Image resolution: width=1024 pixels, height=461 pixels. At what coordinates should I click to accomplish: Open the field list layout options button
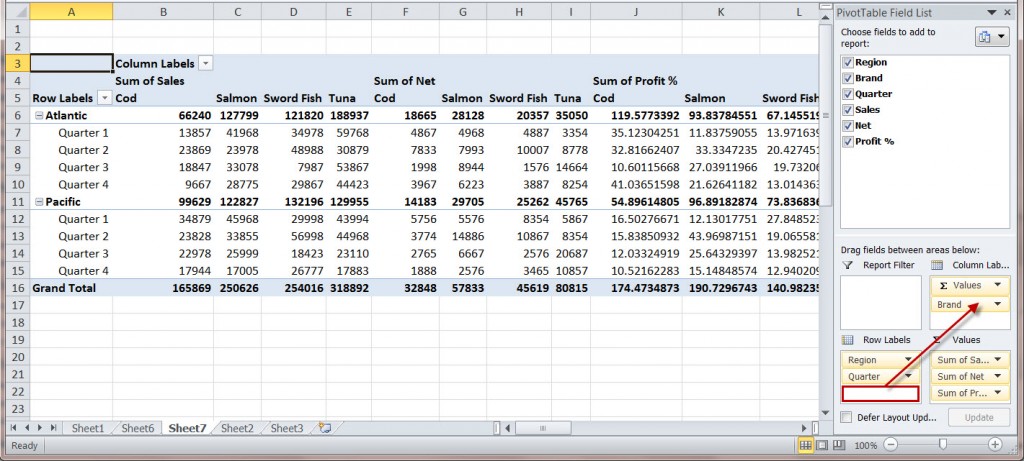pos(992,37)
